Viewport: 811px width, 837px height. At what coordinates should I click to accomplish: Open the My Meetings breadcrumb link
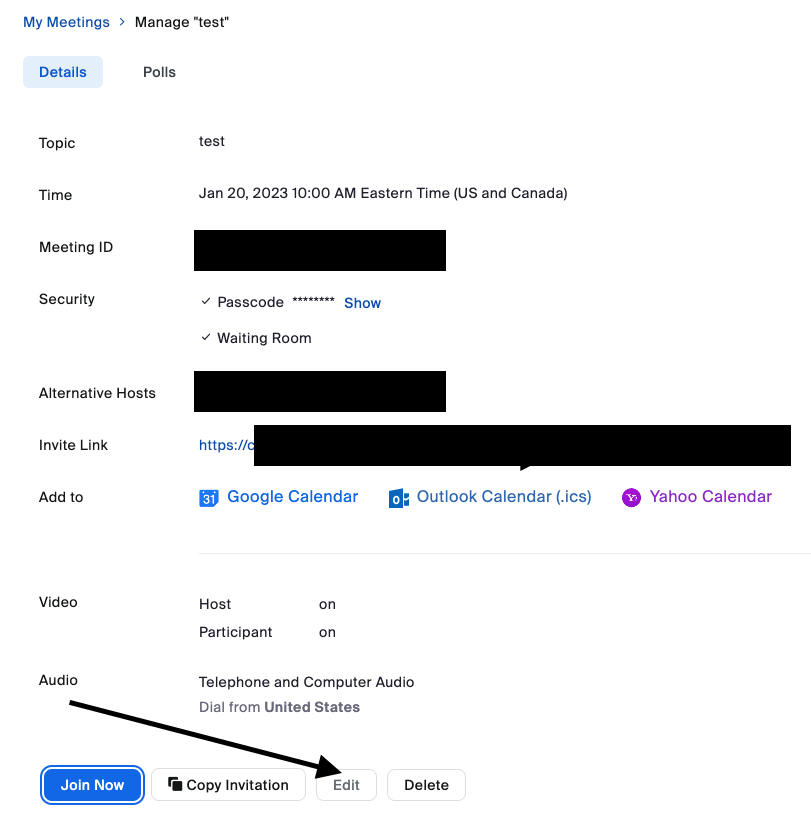[x=66, y=21]
